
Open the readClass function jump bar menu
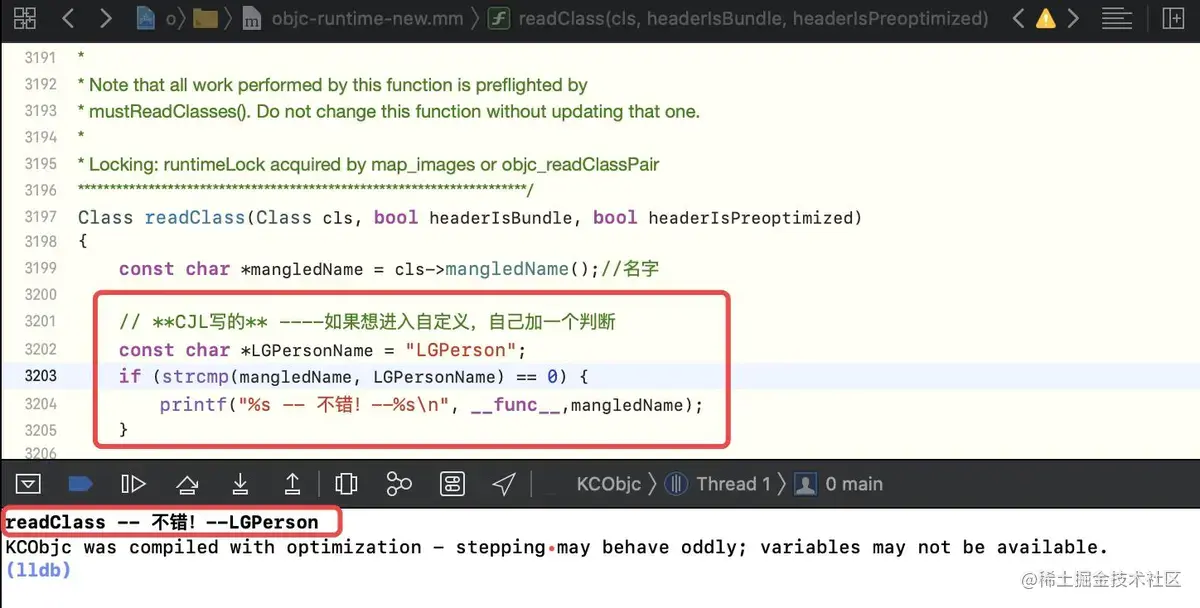(x=738, y=18)
